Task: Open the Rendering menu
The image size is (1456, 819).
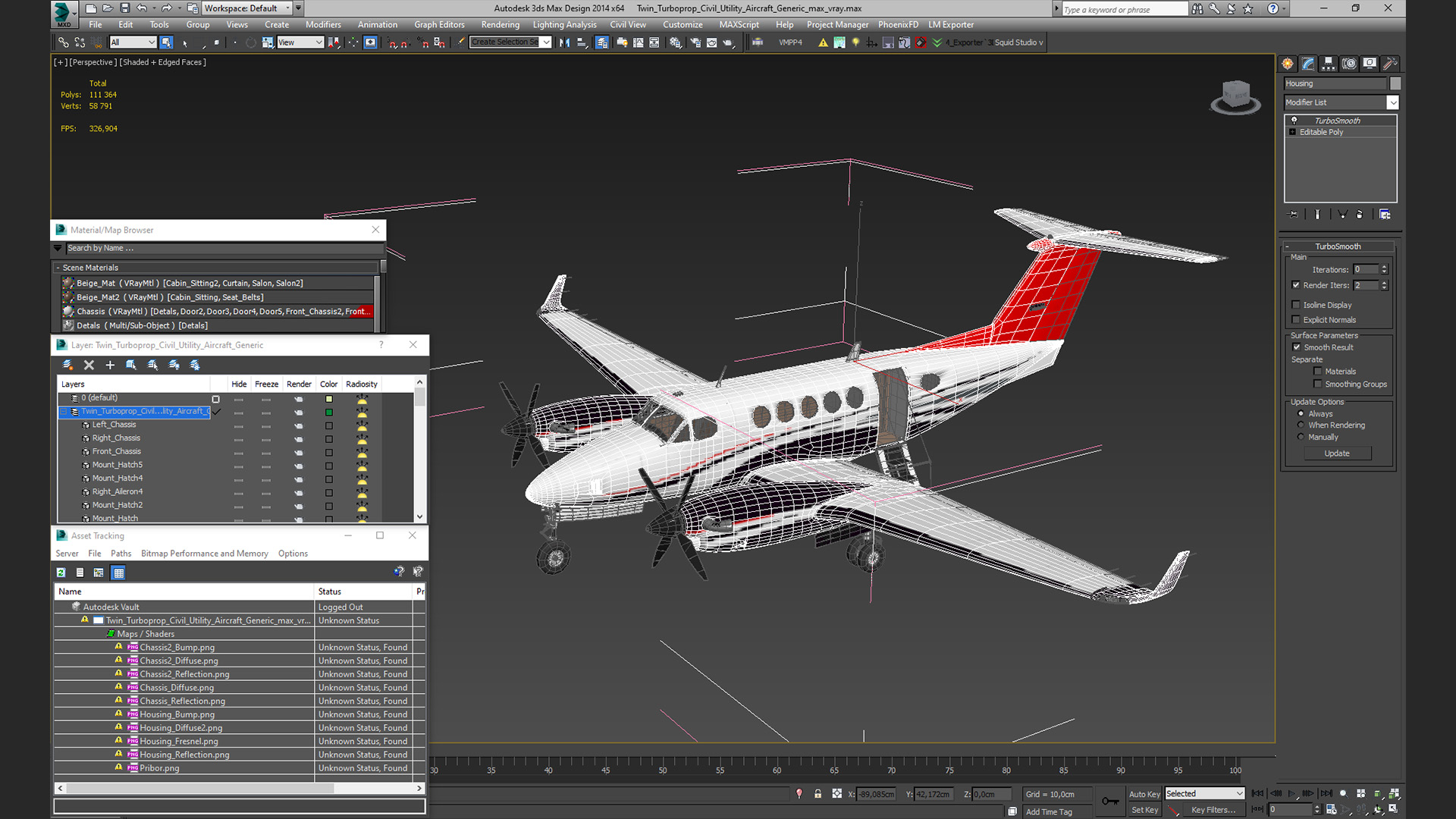Action: (500, 25)
